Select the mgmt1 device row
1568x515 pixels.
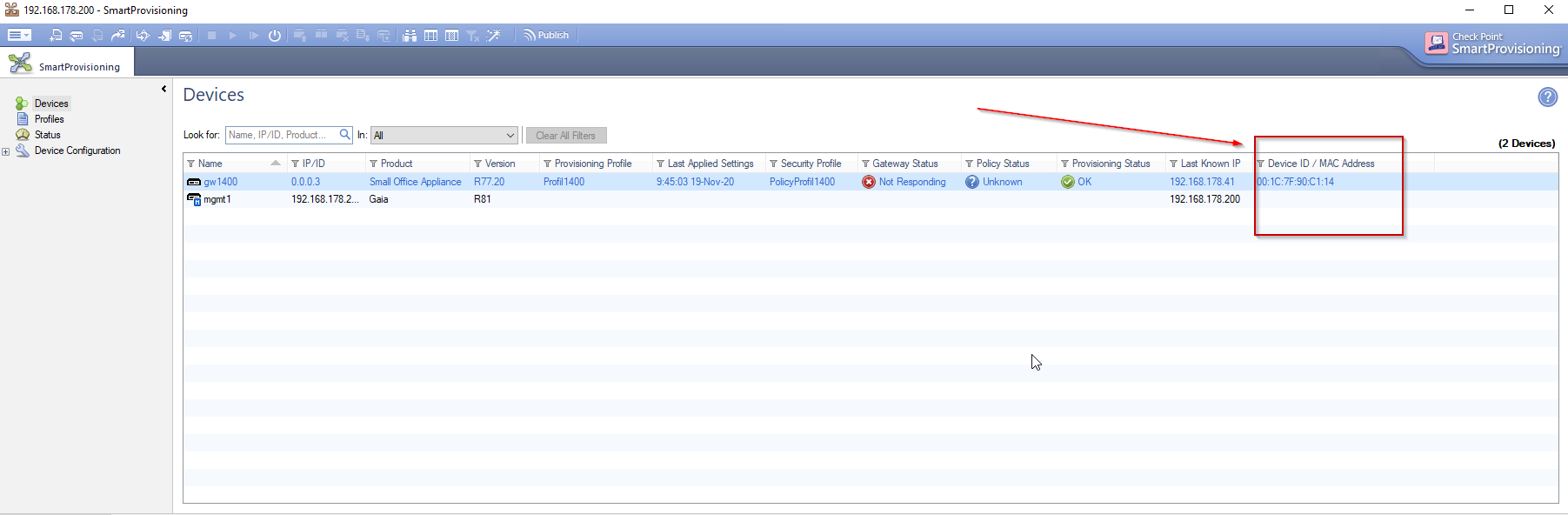(x=217, y=199)
